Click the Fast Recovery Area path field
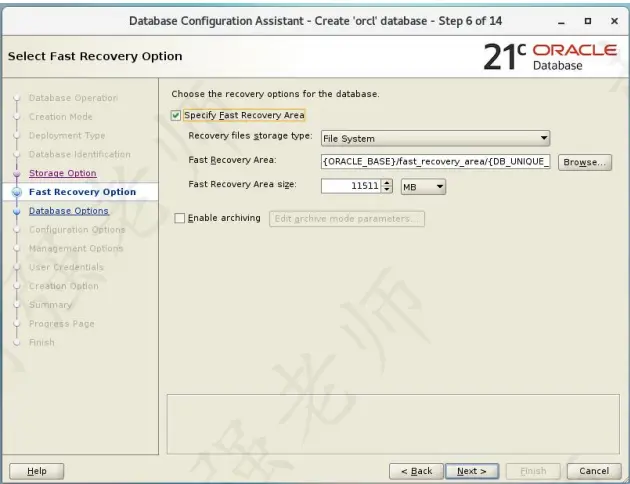Viewport: 630px width, 484px height. coord(436,161)
